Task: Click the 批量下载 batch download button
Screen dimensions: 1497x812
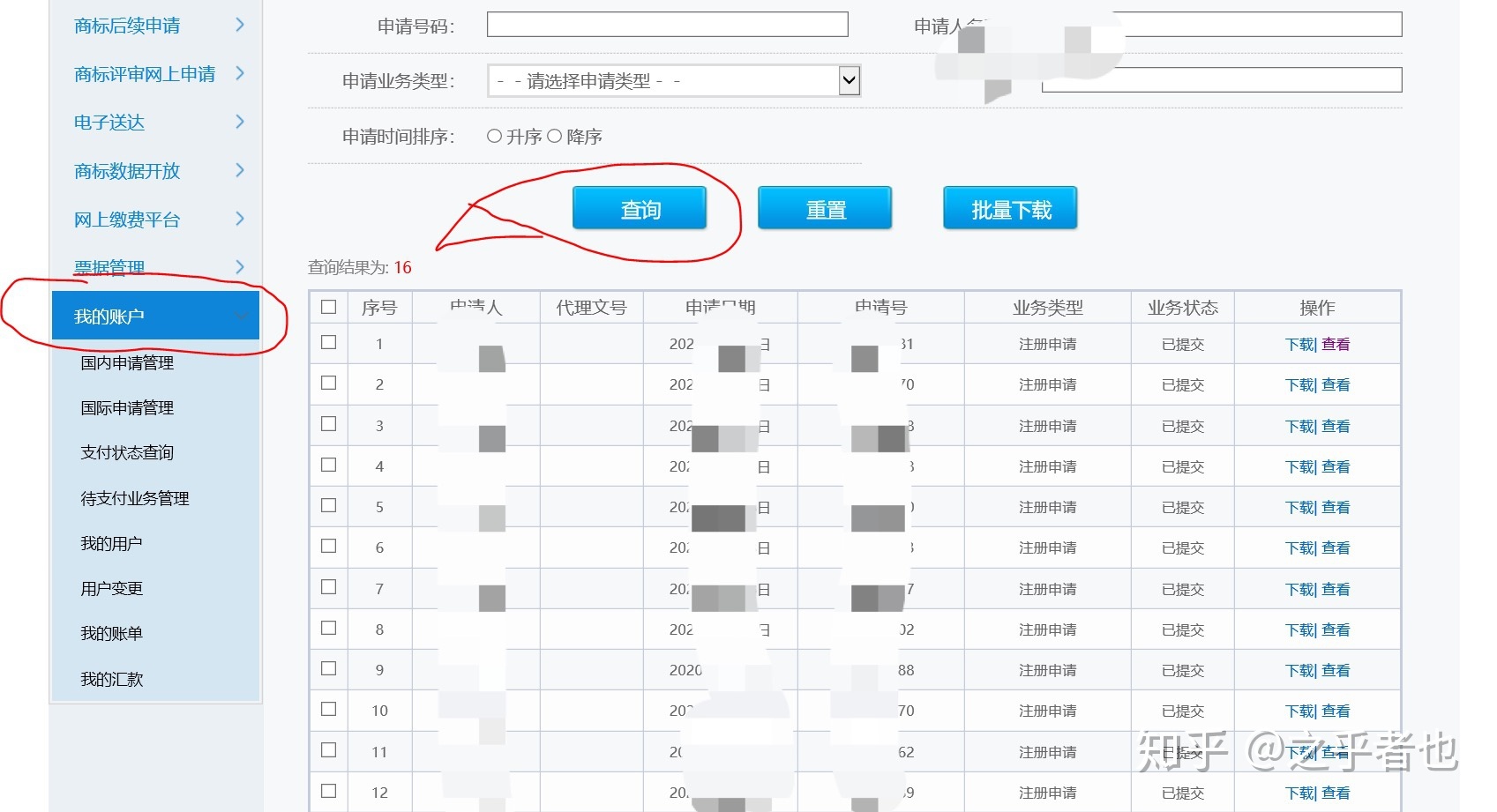Action: 1010,209
